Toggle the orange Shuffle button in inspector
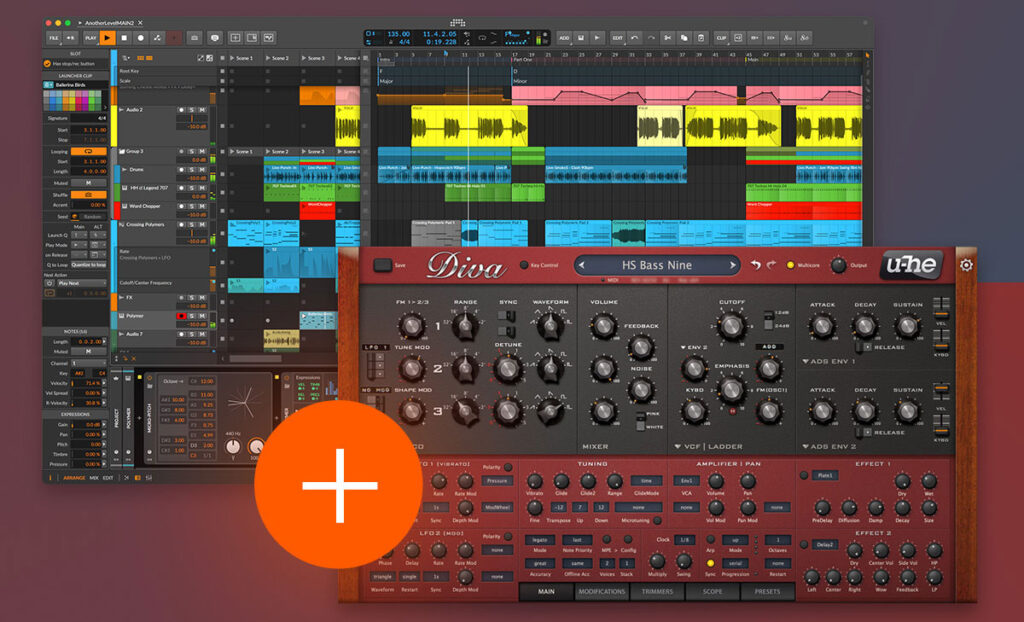 click(x=89, y=195)
